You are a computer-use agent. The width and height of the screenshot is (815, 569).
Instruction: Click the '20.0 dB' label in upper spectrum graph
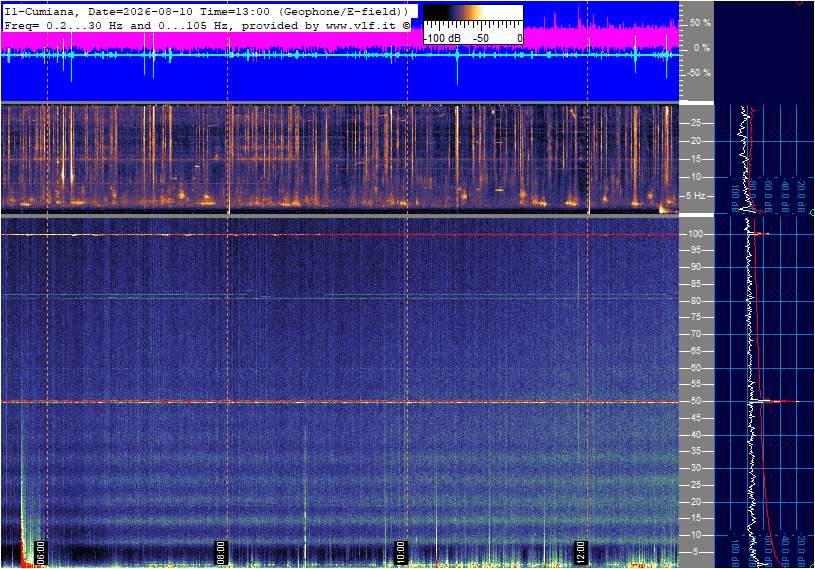pyautogui.click(x=801, y=195)
